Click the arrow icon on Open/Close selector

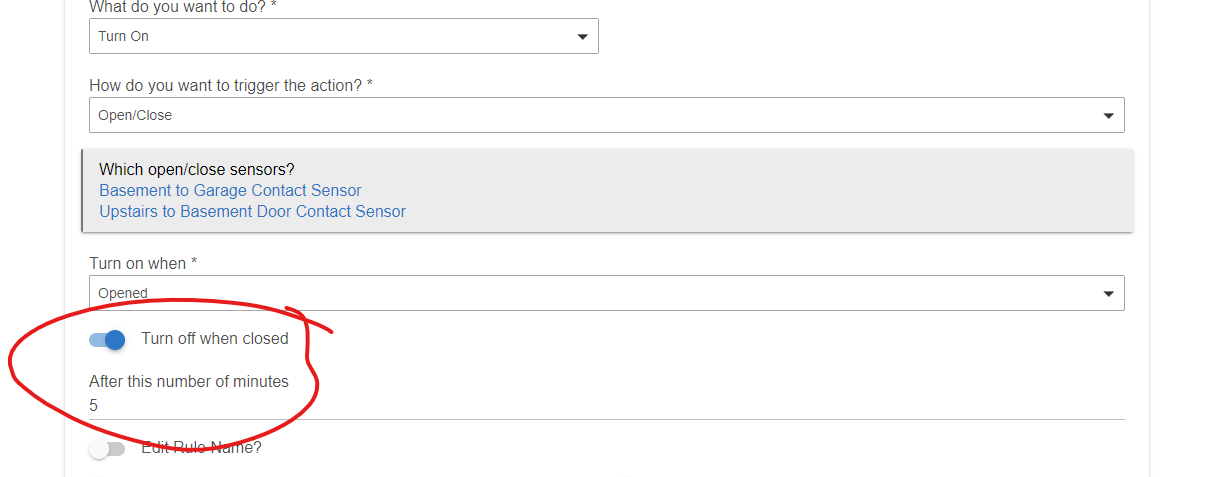[x=1108, y=116]
